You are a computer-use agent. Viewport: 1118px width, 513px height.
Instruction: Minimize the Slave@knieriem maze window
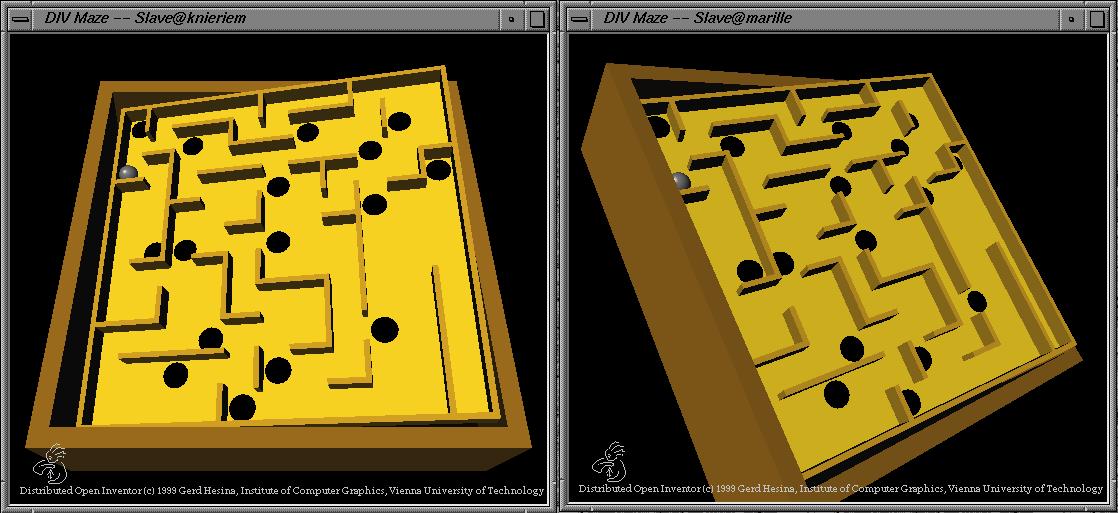tap(511, 19)
